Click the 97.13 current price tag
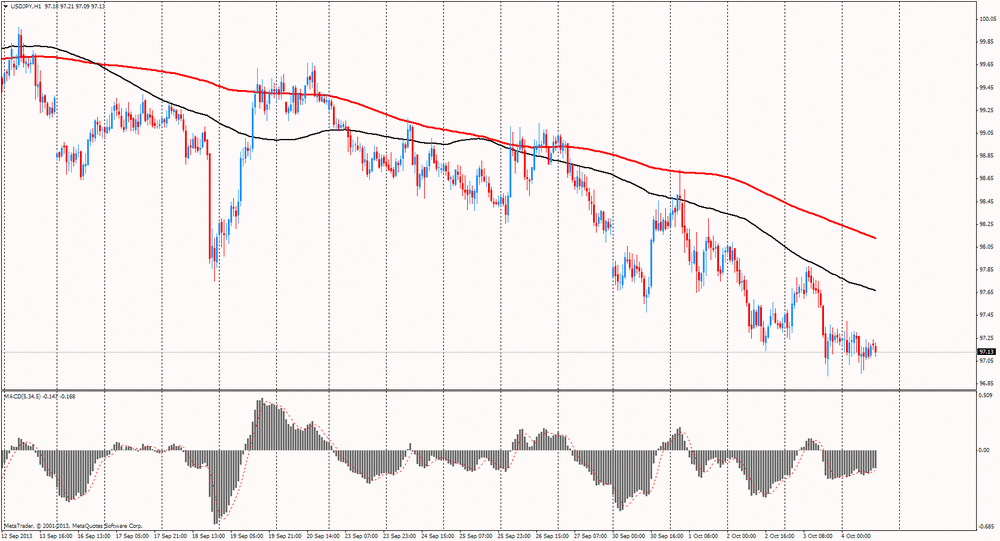Screen dimensions: 1000x541 coord(986,352)
